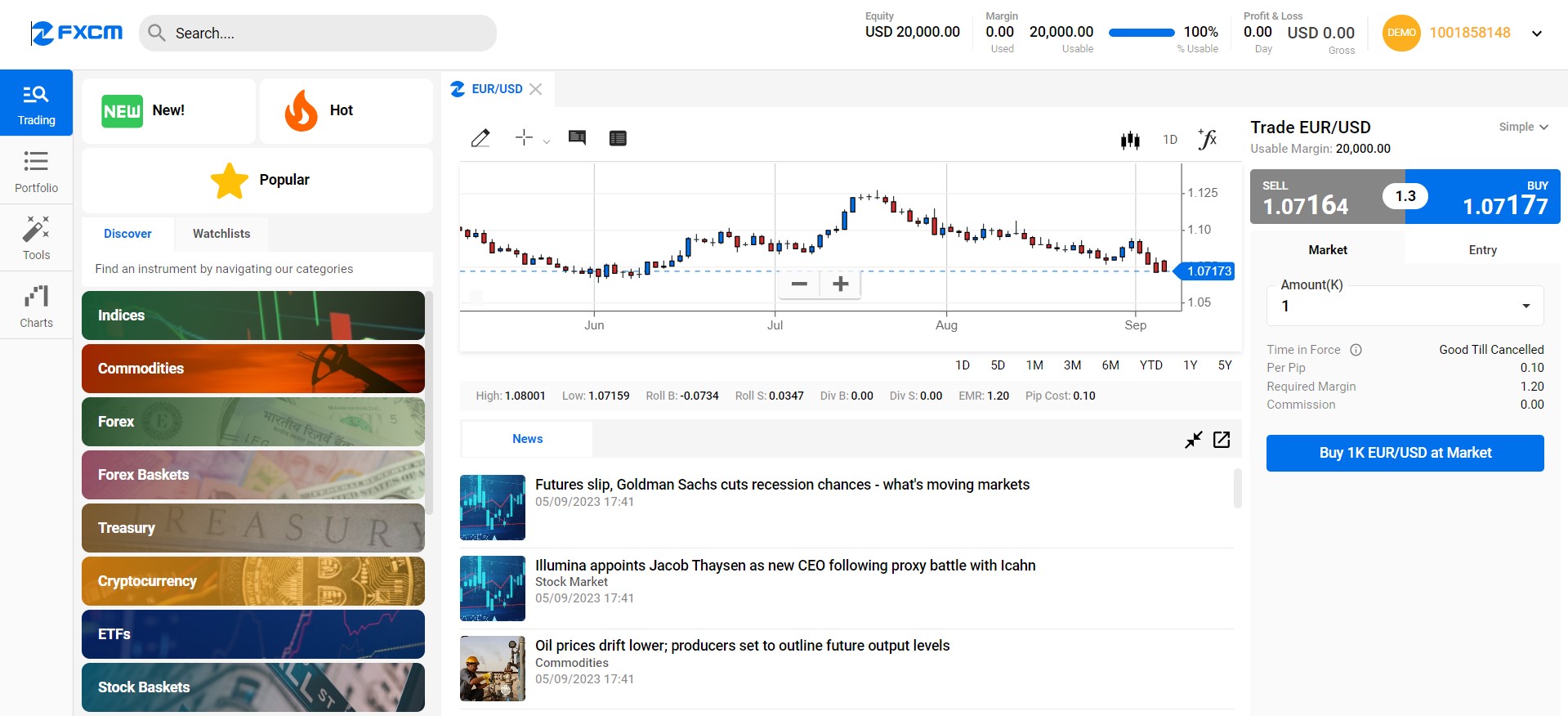Switch to the Market order tab

click(1328, 250)
